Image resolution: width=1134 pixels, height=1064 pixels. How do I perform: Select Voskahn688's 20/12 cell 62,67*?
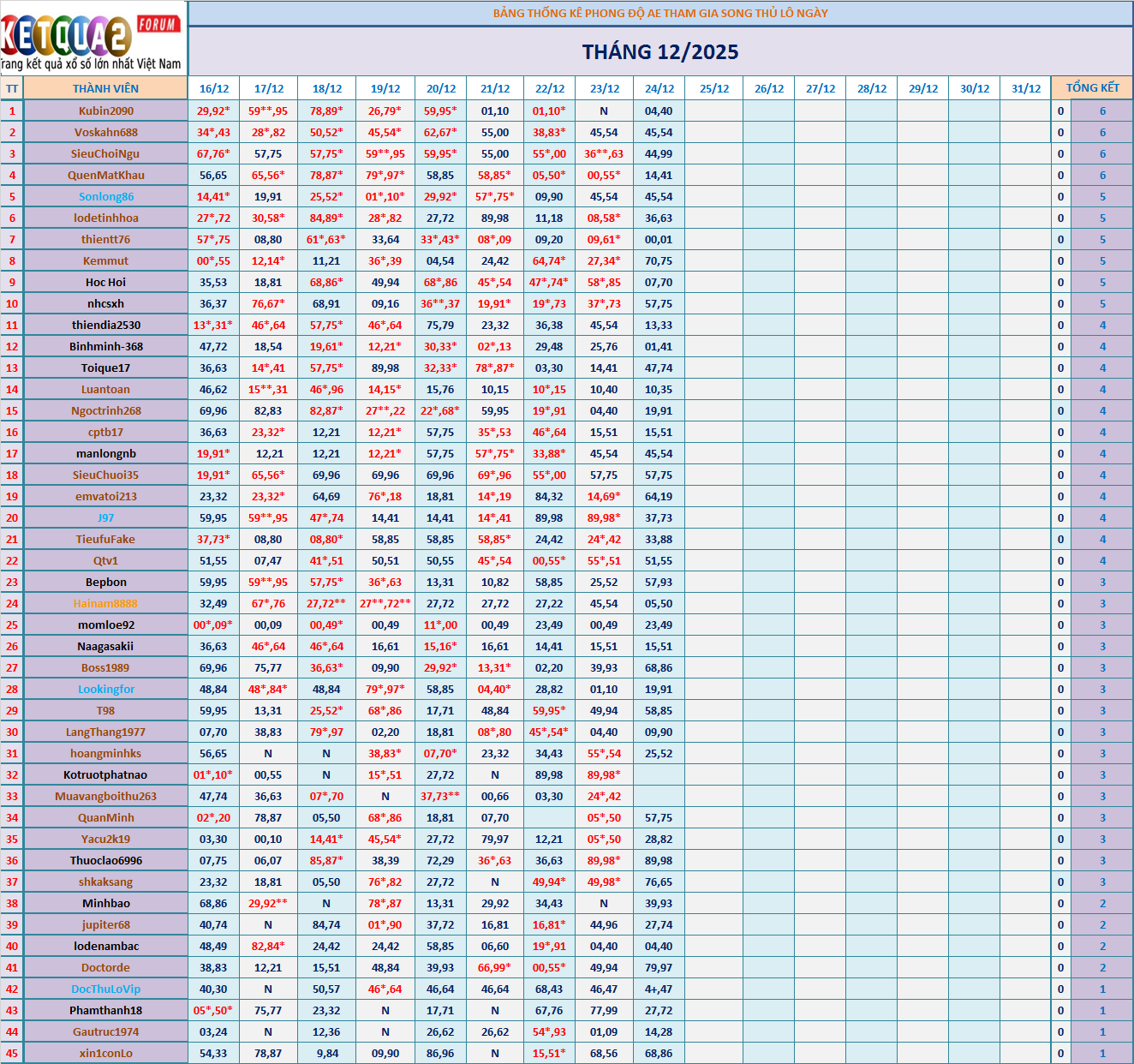(440, 132)
